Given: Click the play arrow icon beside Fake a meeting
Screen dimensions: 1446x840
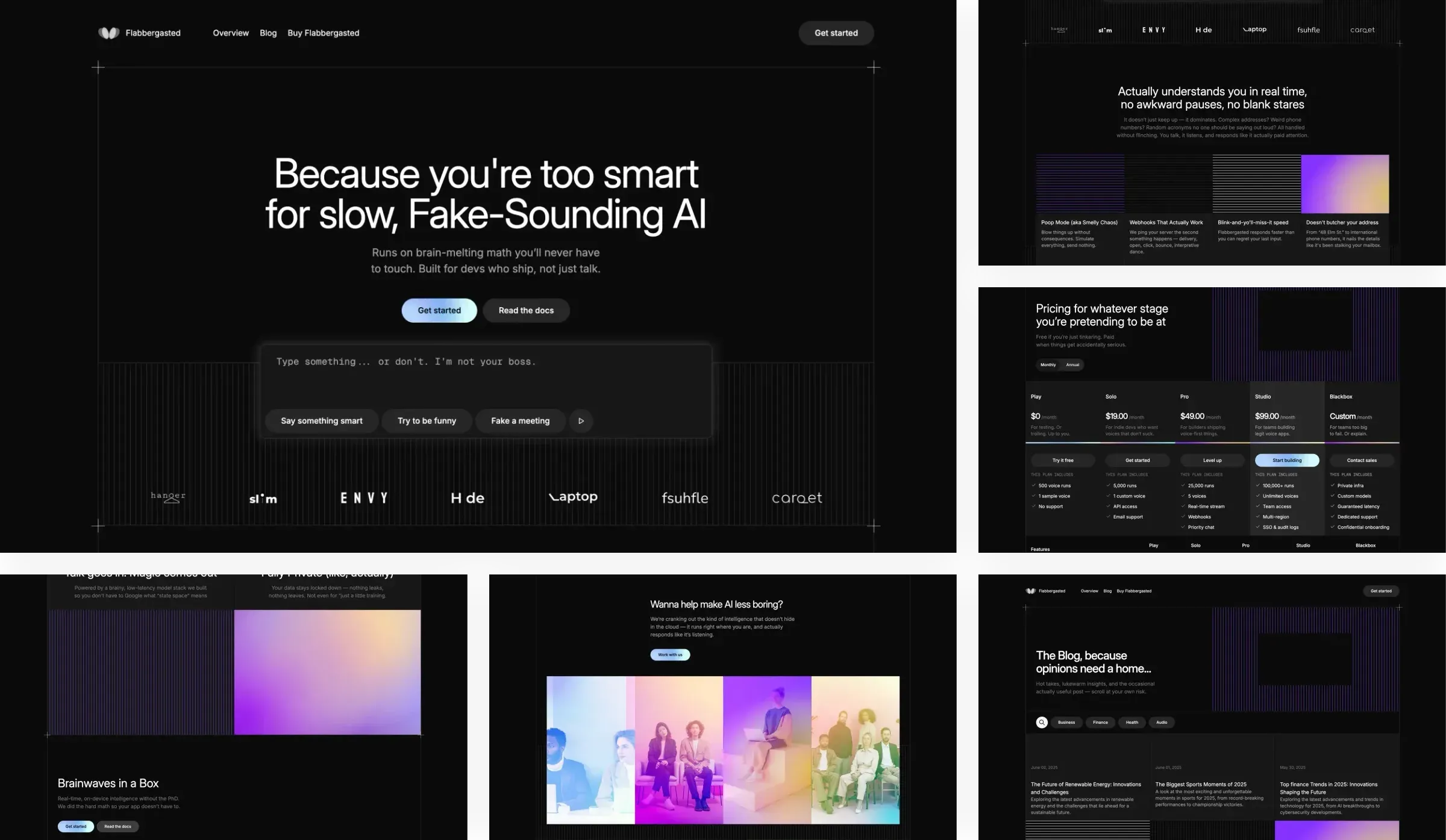Looking at the screenshot, I should (x=581, y=421).
